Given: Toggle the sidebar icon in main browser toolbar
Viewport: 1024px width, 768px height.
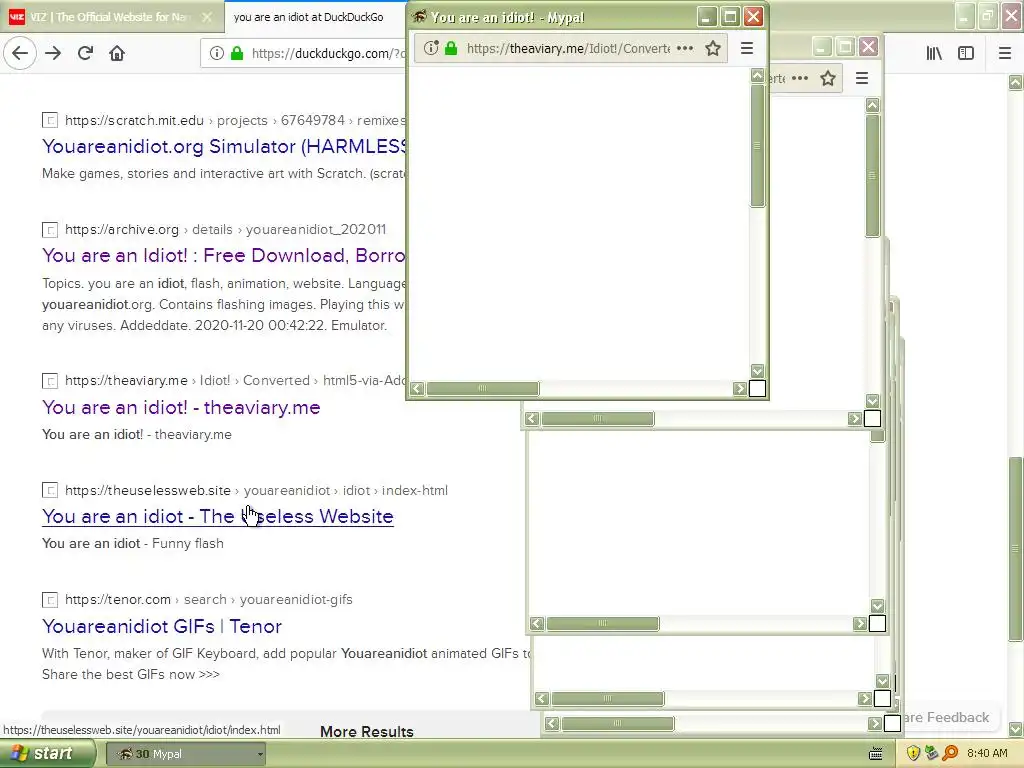Looking at the screenshot, I should (x=966, y=53).
